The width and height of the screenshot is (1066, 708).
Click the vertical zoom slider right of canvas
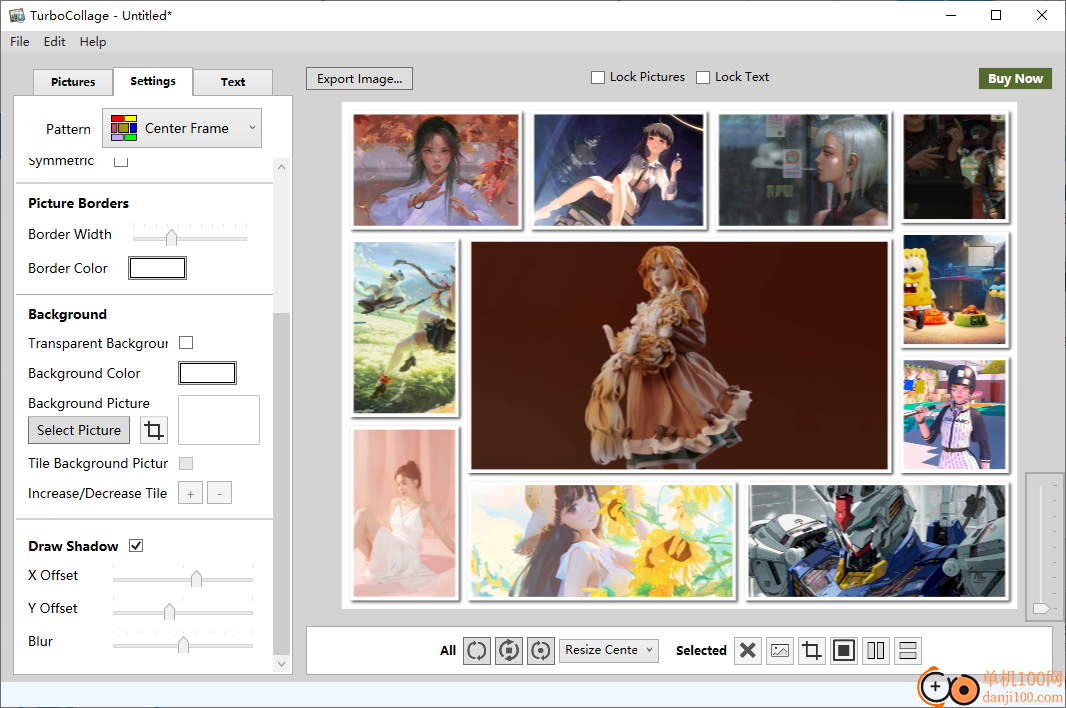point(1042,608)
